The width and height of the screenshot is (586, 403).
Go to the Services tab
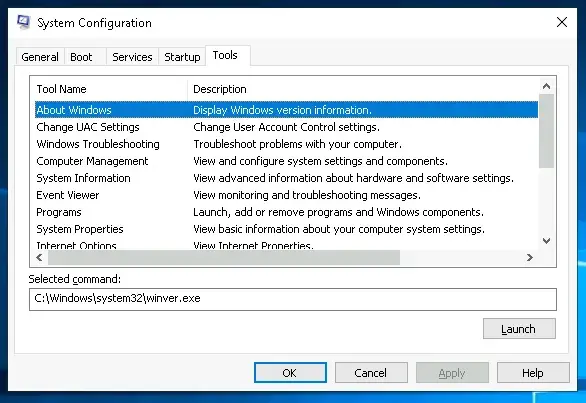pos(132,57)
